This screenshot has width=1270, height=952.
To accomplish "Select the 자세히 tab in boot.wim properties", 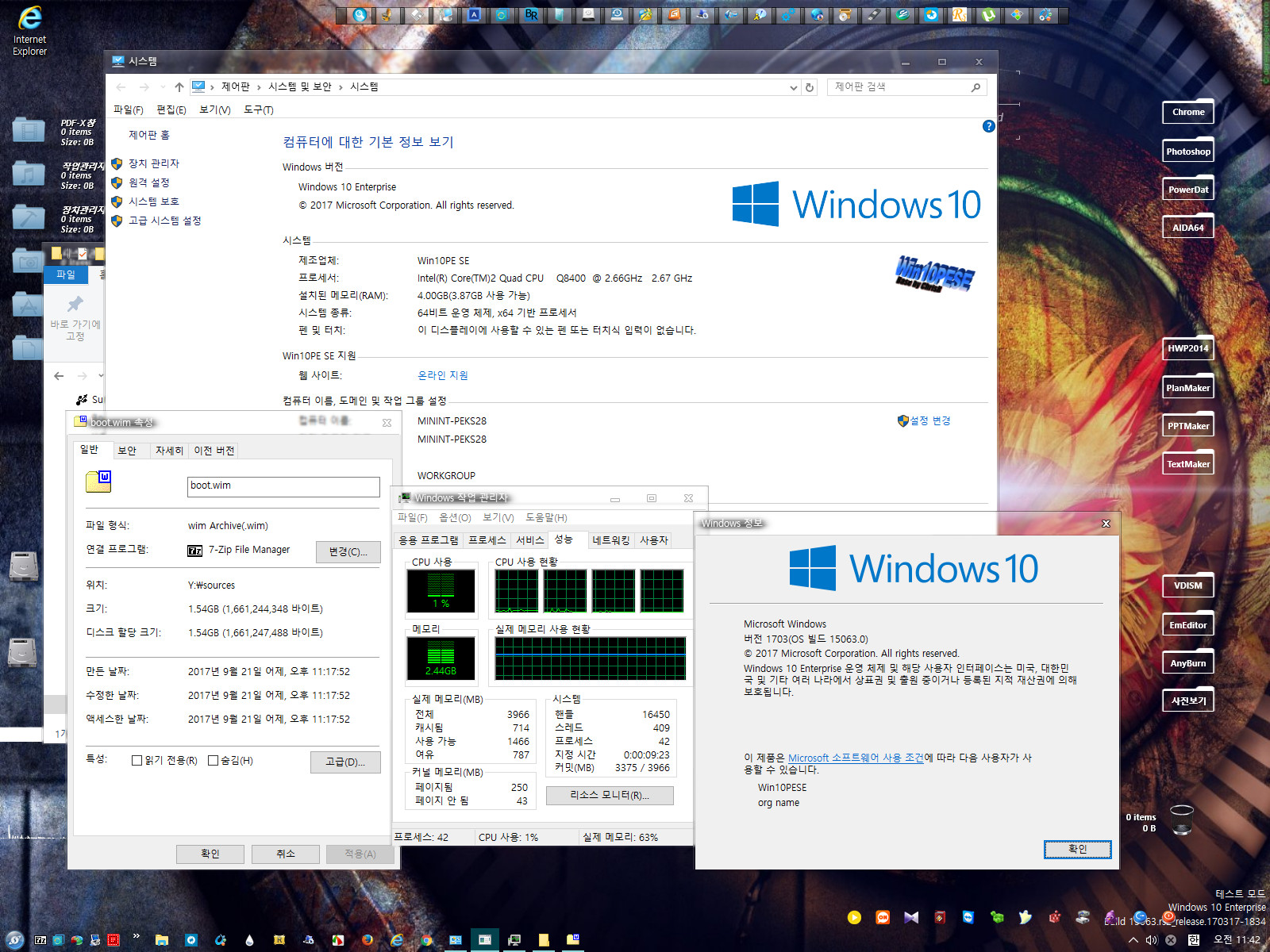I will 169,451.
